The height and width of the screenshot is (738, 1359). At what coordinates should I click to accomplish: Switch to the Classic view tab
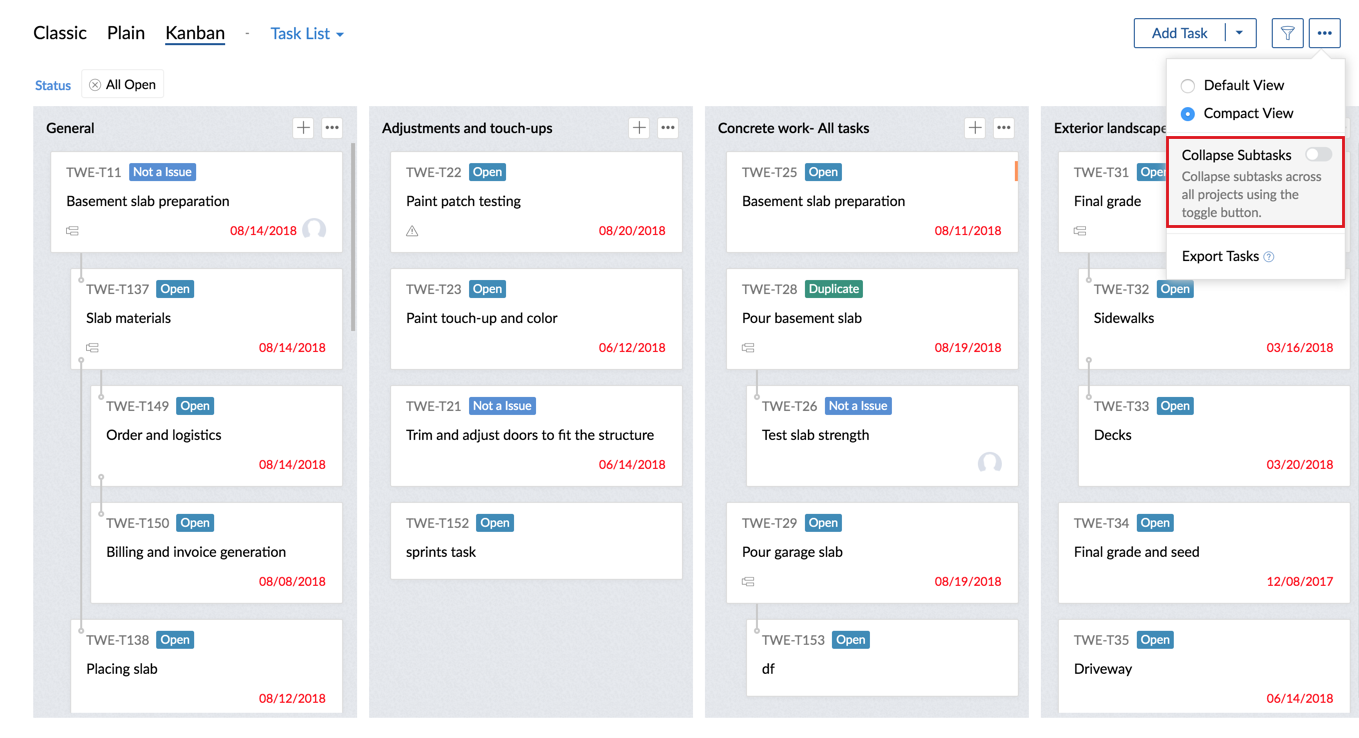tap(60, 33)
